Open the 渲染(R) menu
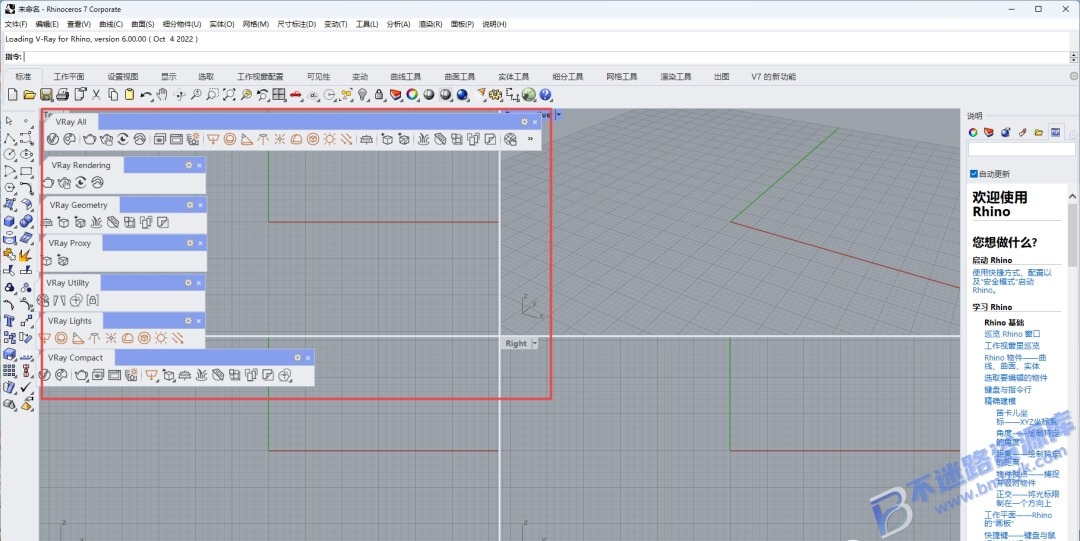This screenshot has width=1080, height=541. 430,24
